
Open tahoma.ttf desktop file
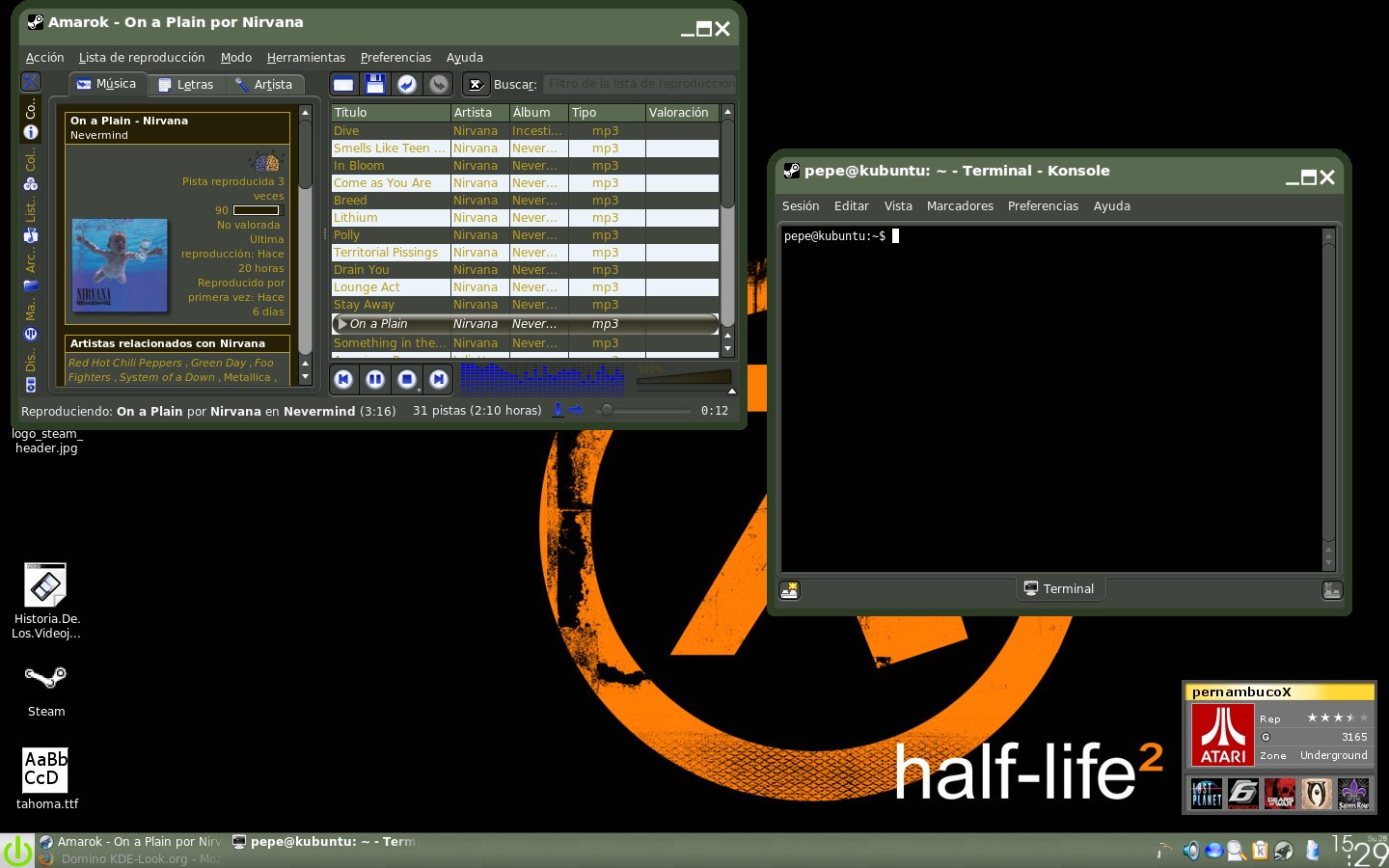pyautogui.click(x=46, y=778)
